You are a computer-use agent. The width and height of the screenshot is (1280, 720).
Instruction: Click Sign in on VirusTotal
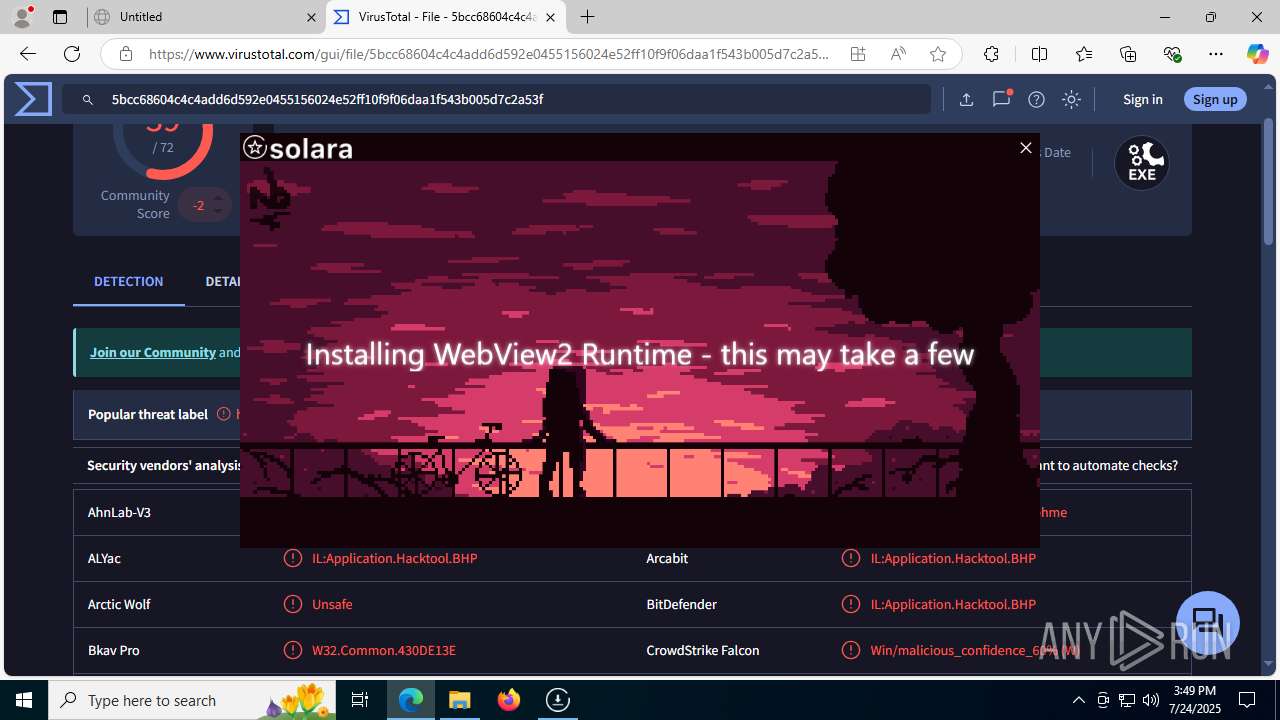pyautogui.click(x=1142, y=99)
